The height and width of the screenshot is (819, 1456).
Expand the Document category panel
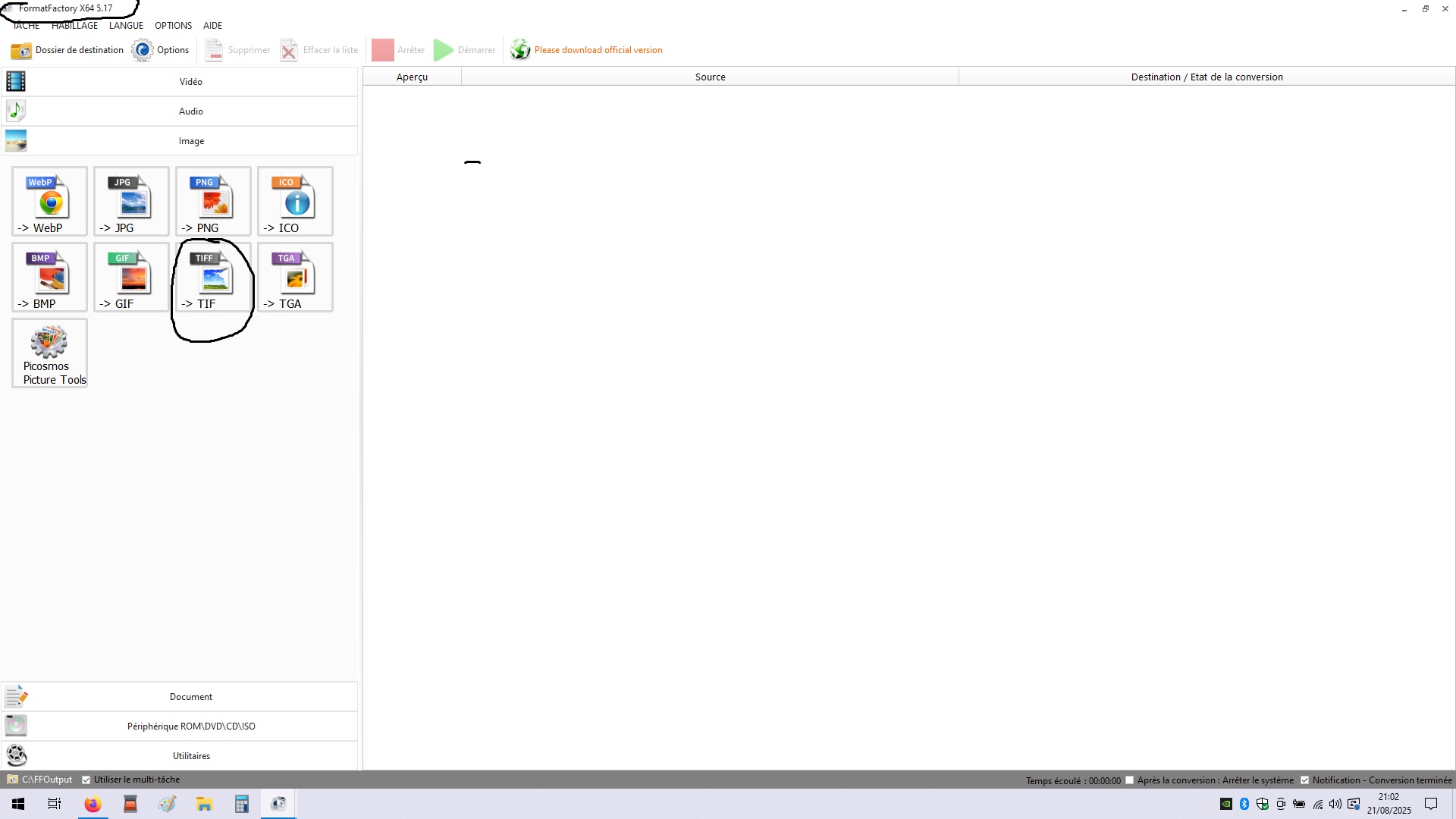pos(179,696)
